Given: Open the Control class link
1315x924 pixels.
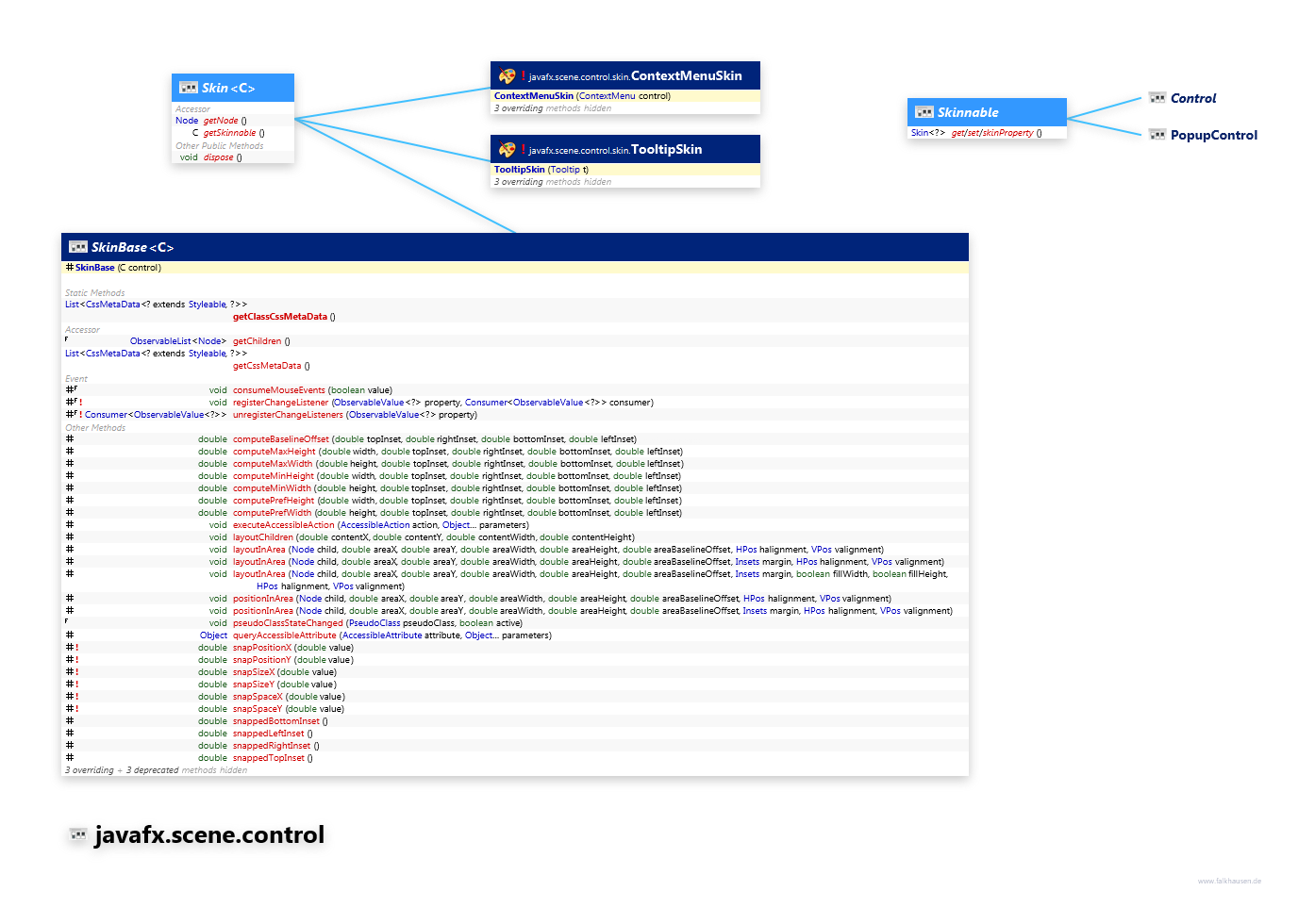Looking at the screenshot, I should [x=1193, y=98].
